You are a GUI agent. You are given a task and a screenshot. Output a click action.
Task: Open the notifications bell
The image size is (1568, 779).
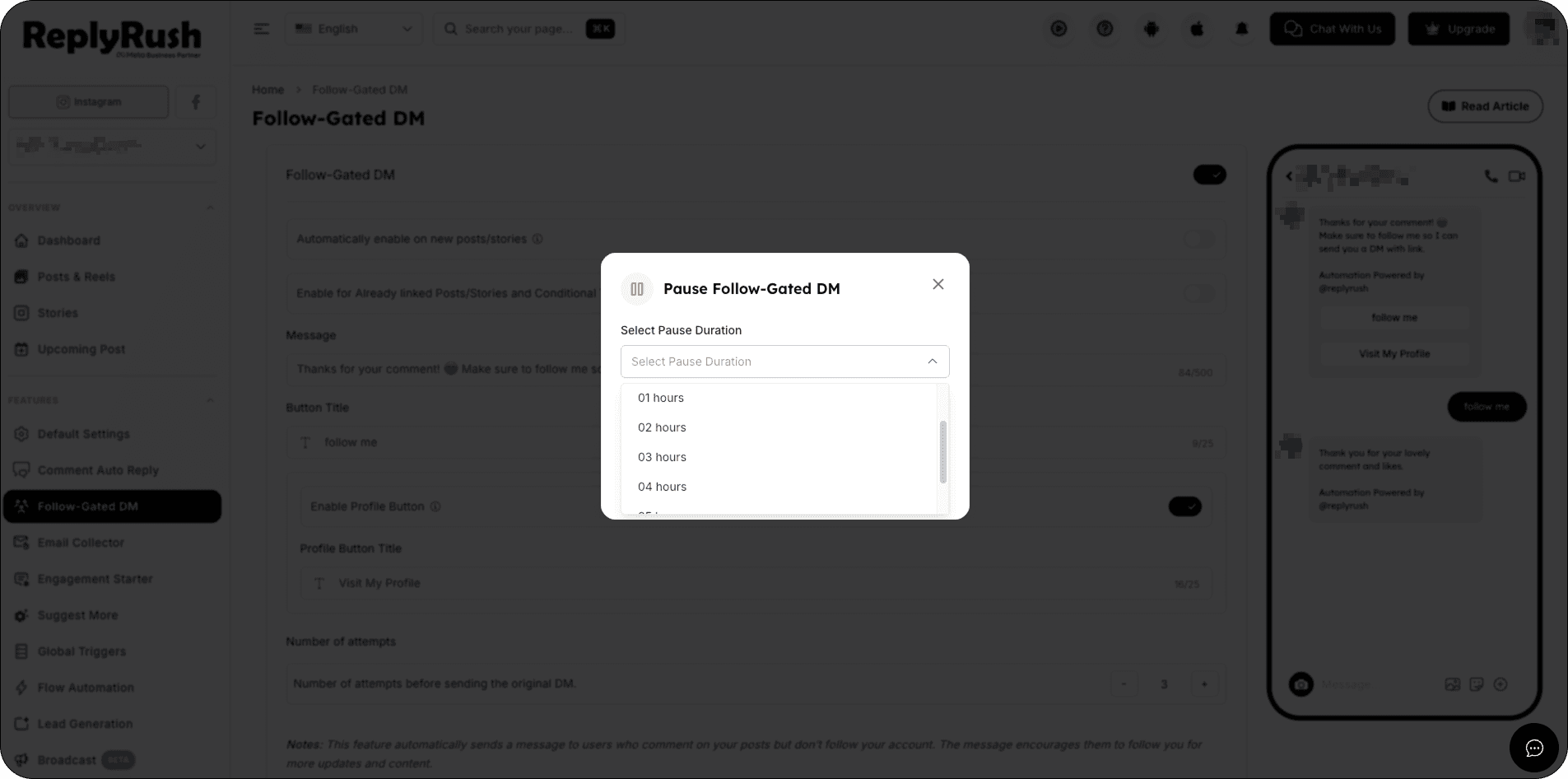coord(1242,29)
